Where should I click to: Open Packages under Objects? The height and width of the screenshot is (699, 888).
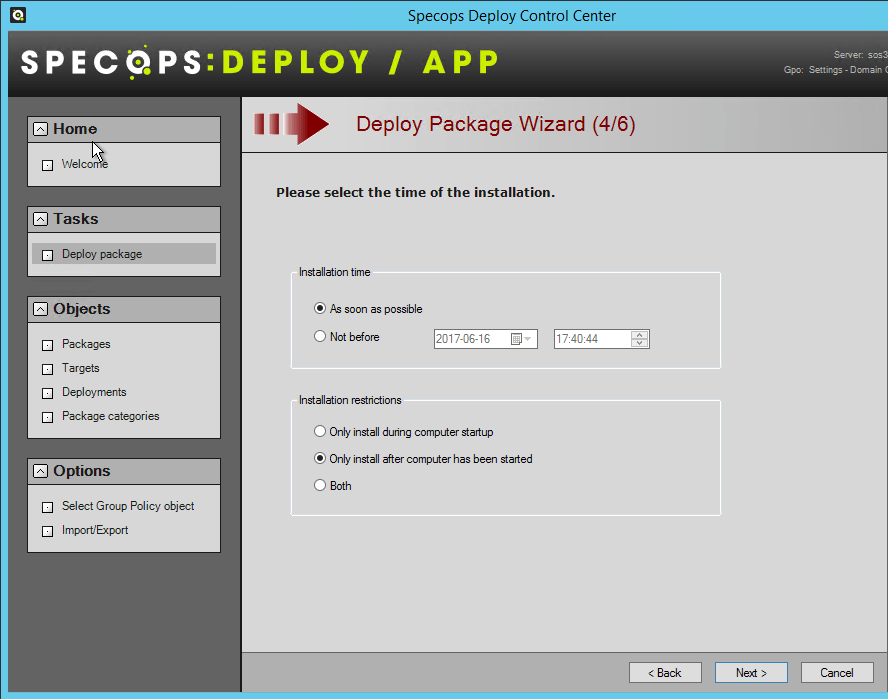pos(86,344)
